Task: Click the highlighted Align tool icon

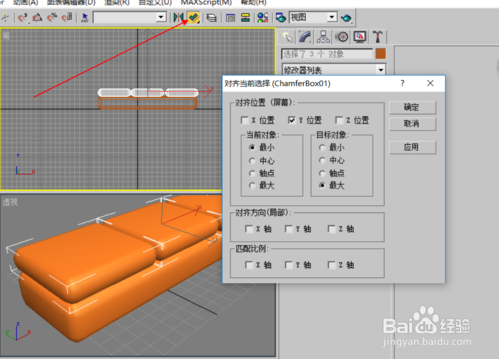Action: tap(194, 17)
